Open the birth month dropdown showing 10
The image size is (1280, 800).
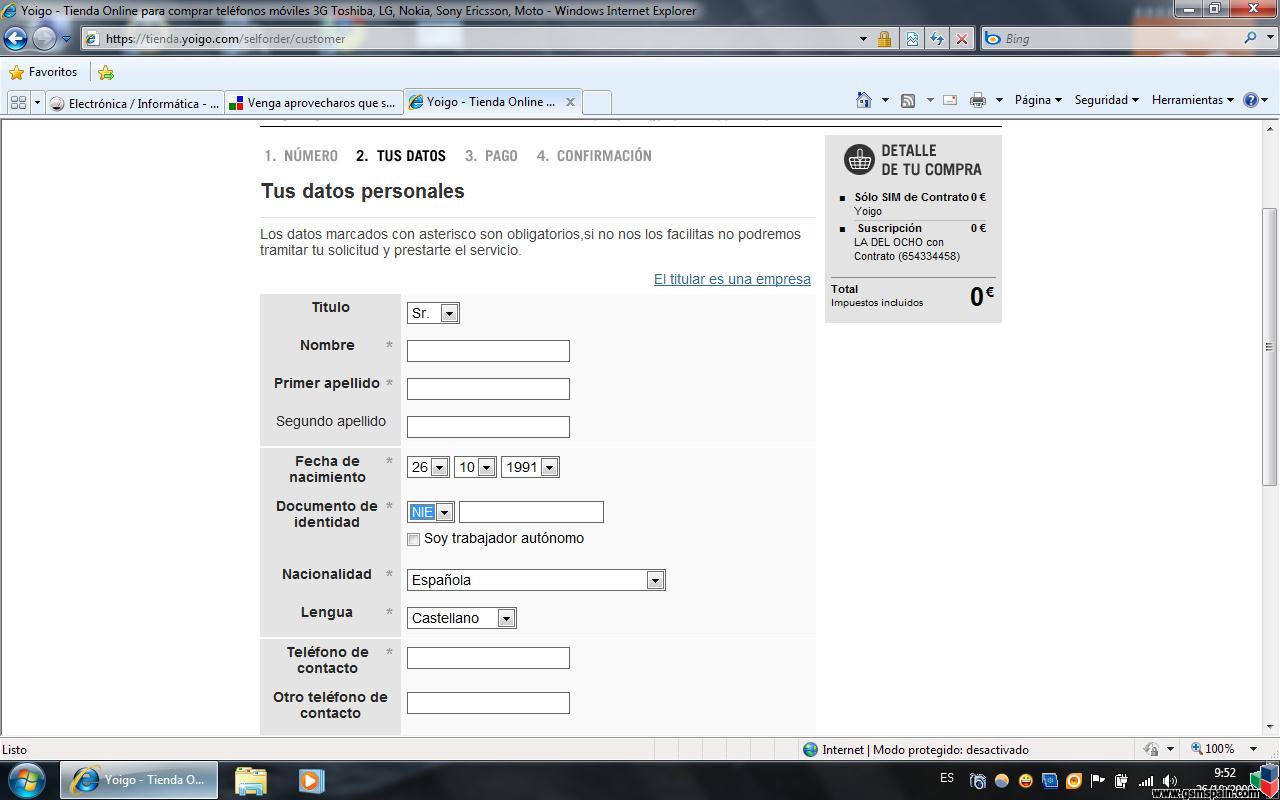475,467
